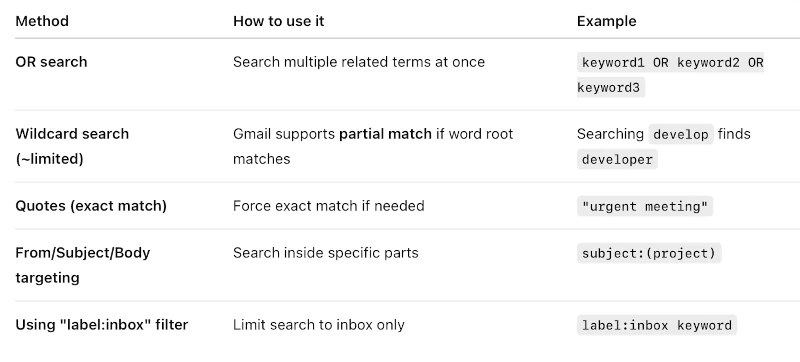Click Force exact match if needed text
Screen dimensions: 800x362
(x=329, y=206)
